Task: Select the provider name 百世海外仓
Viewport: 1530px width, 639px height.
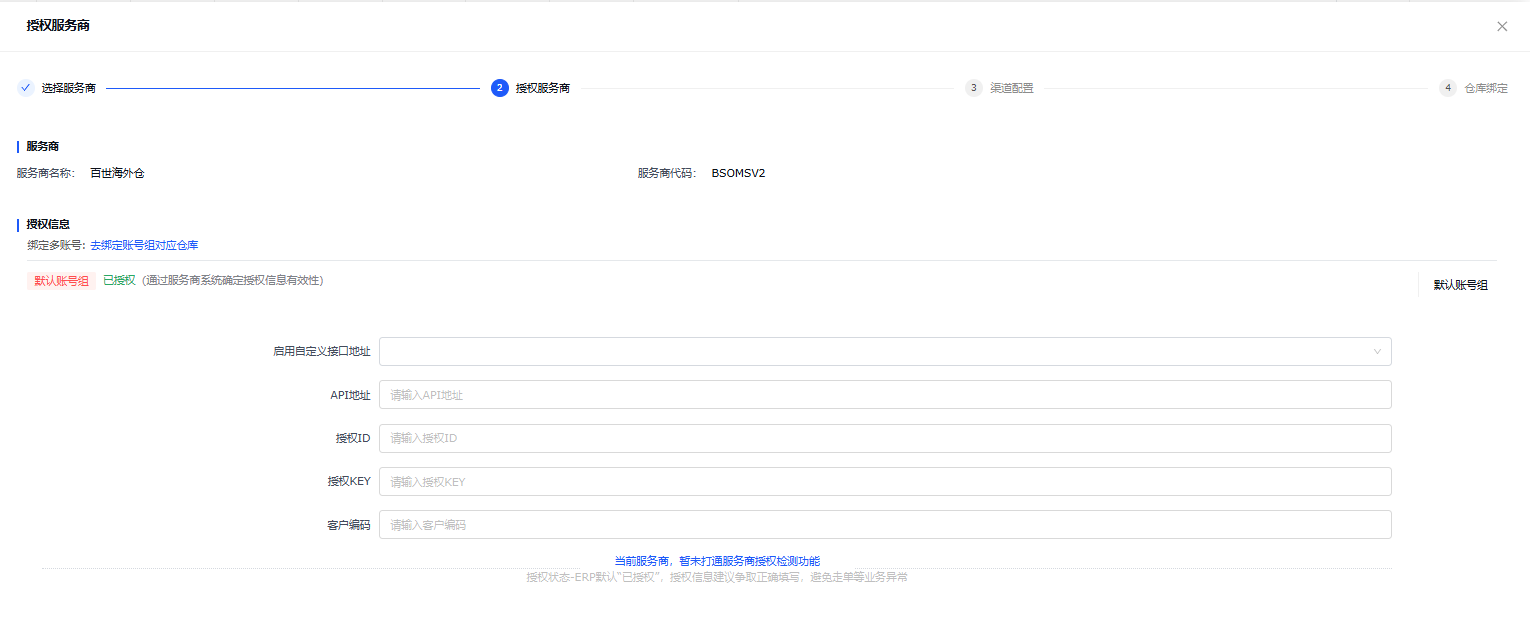Action: [x=119, y=172]
